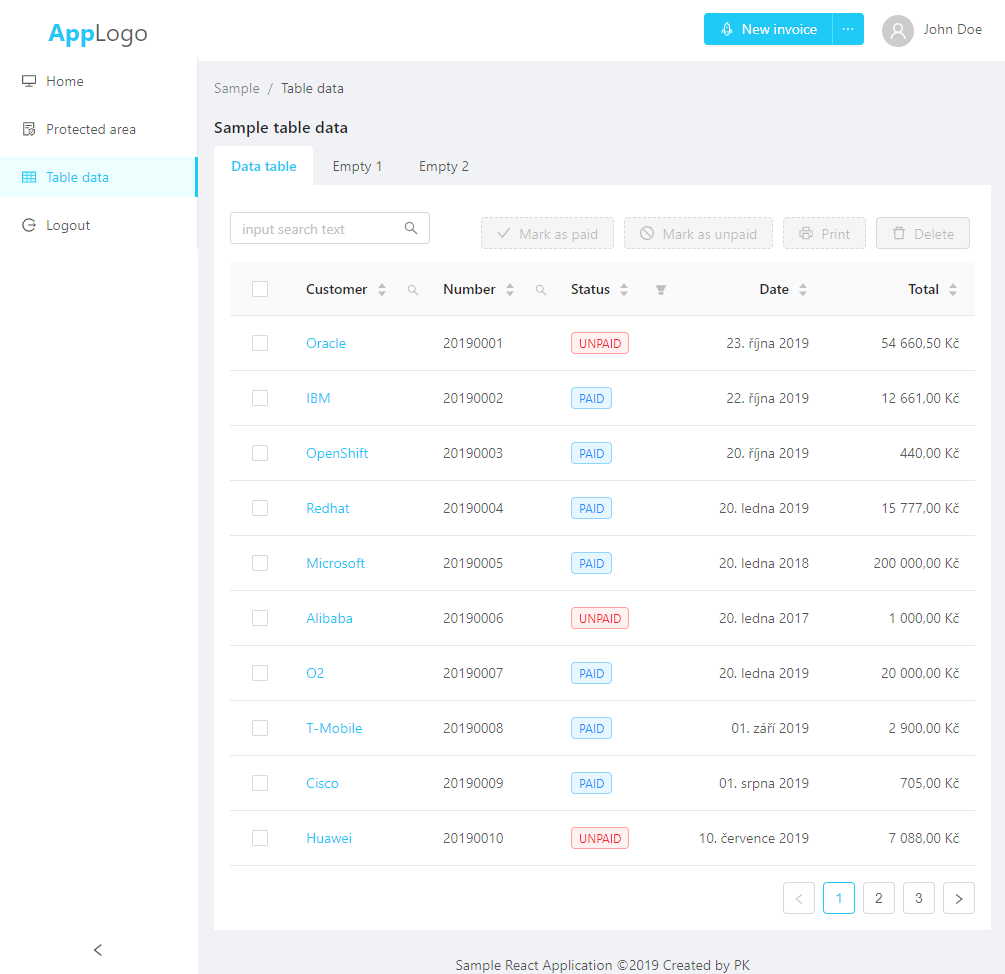The width and height of the screenshot is (1005, 974).
Task: Open Protected area in the sidebar
Action: [x=98, y=129]
